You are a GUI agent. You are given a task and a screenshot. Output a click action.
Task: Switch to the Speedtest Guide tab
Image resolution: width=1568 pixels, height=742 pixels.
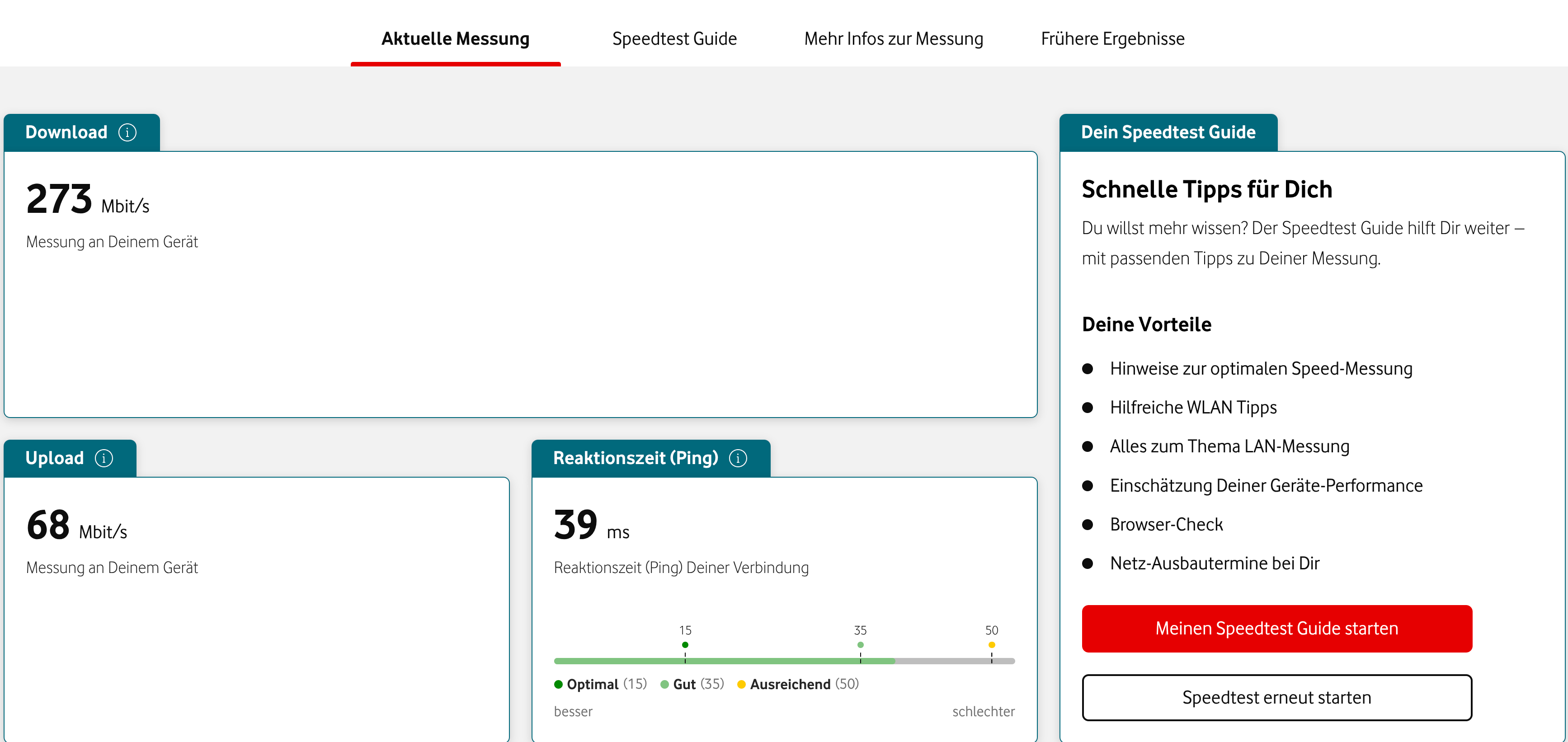(x=674, y=38)
